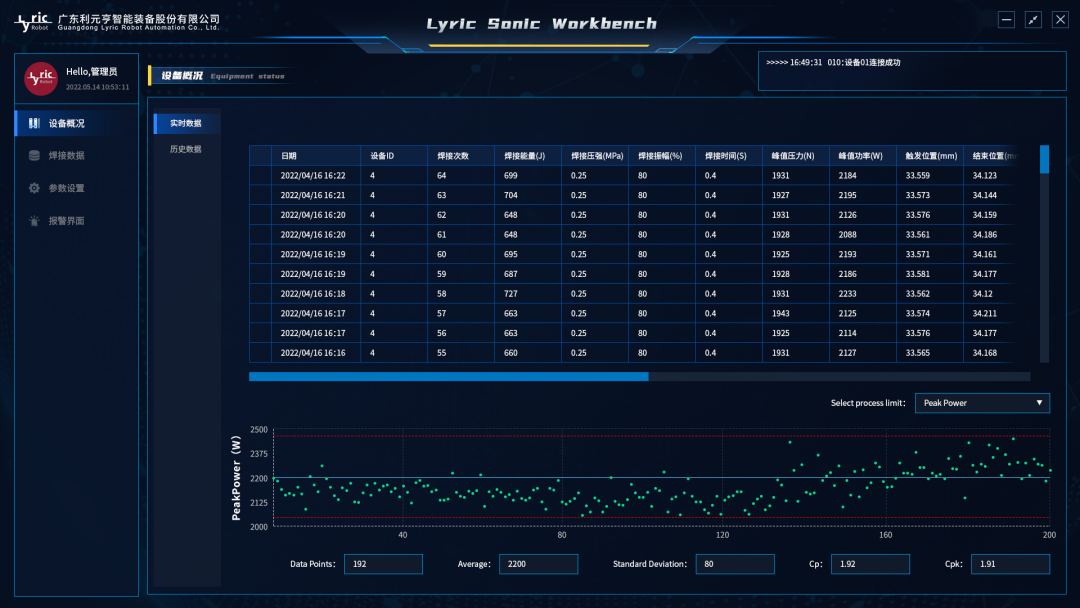Screen dimensions: 1080x608
Task: Go to the 报警界面 page
Action: point(66,221)
